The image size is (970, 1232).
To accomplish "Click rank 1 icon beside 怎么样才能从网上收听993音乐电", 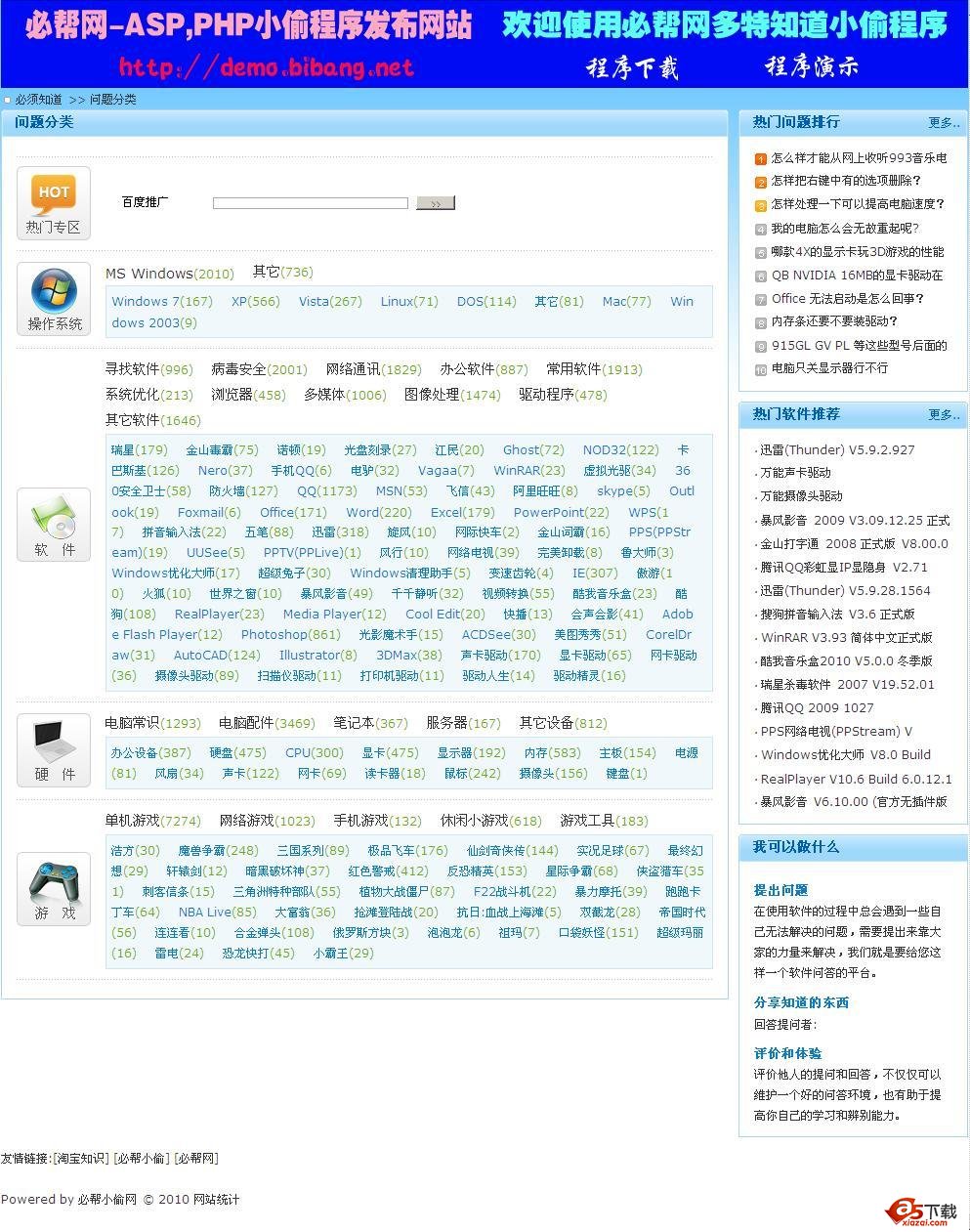I will [x=761, y=158].
